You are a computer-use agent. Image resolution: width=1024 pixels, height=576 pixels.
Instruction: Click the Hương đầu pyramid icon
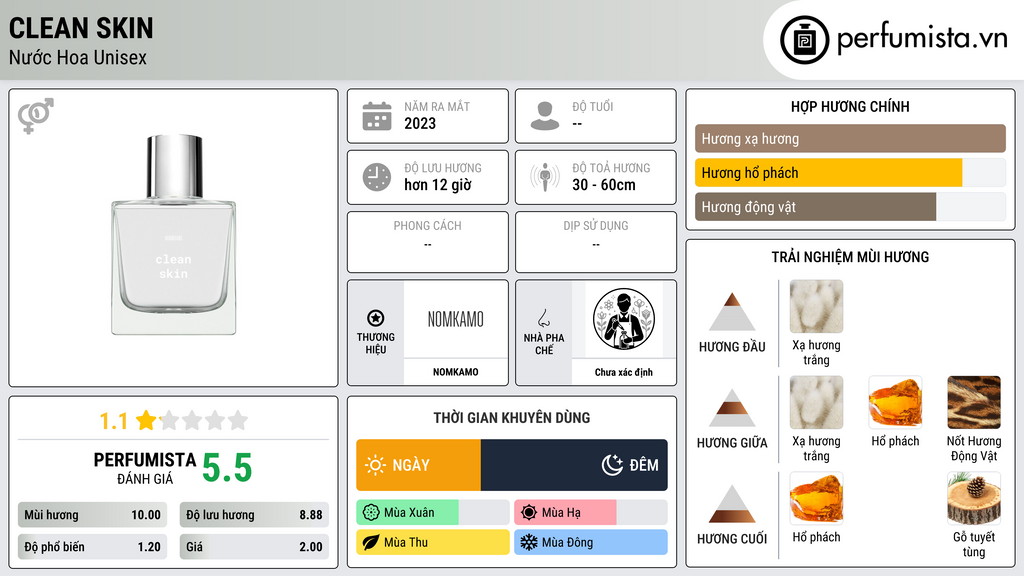732,312
